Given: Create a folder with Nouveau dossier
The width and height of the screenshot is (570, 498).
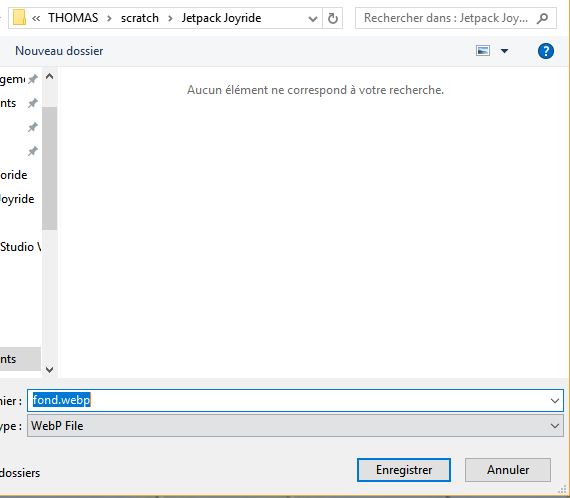Looking at the screenshot, I should [59, 51].
